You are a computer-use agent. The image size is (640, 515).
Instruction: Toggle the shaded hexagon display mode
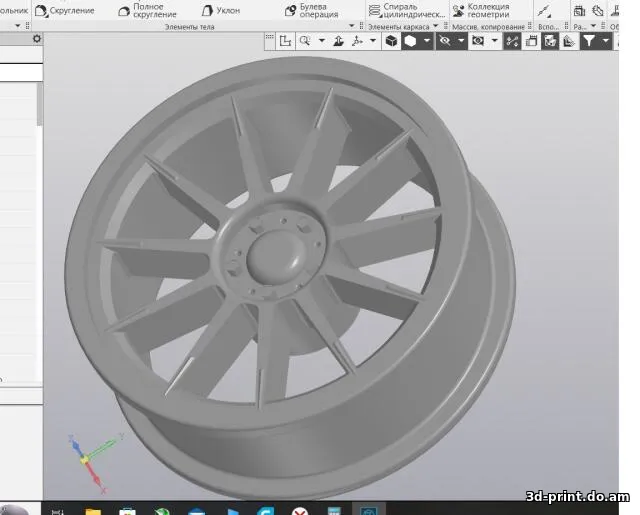pyautogui.click(x=410, y=41)
